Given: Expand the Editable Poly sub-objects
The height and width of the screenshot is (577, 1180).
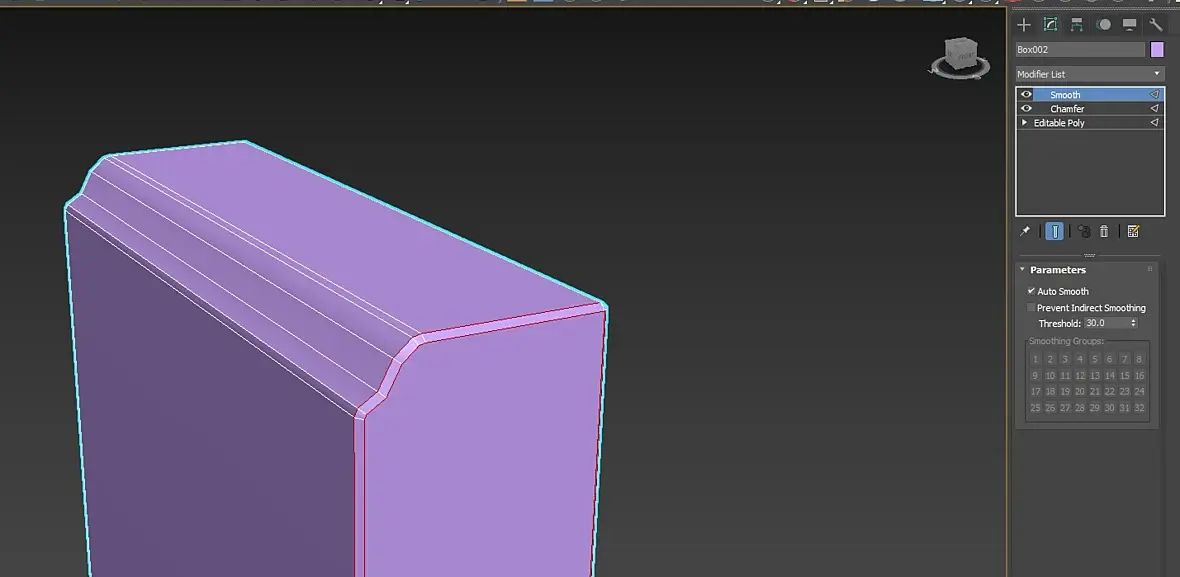Looking at the screenshot, I should click(x=1024, y=123).
